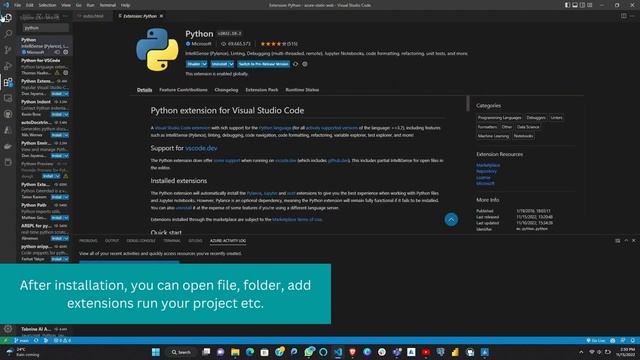Click Disable button for Python extension
This screenshot has width=640, height=360.
tap(194, 64)
